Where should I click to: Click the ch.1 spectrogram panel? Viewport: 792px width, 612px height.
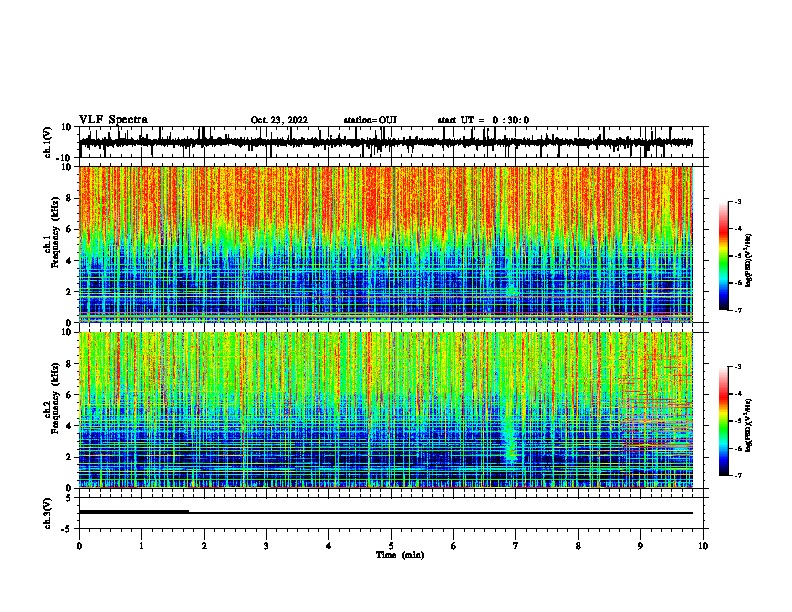386,244
